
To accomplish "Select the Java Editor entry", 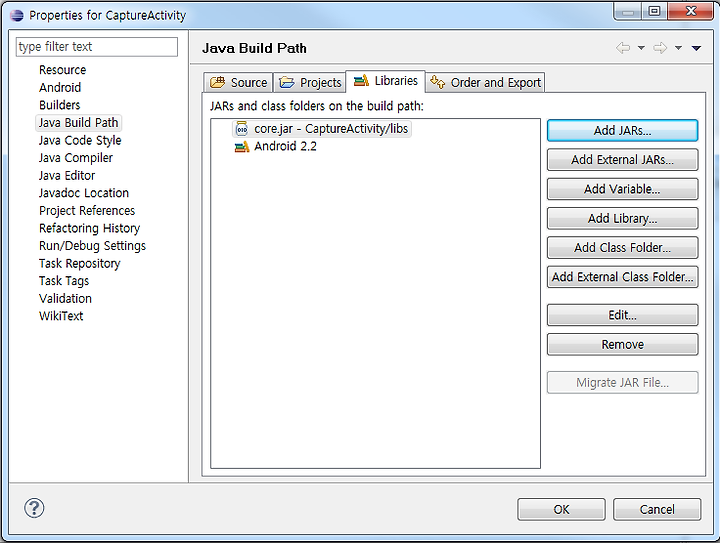I will 67,175.
